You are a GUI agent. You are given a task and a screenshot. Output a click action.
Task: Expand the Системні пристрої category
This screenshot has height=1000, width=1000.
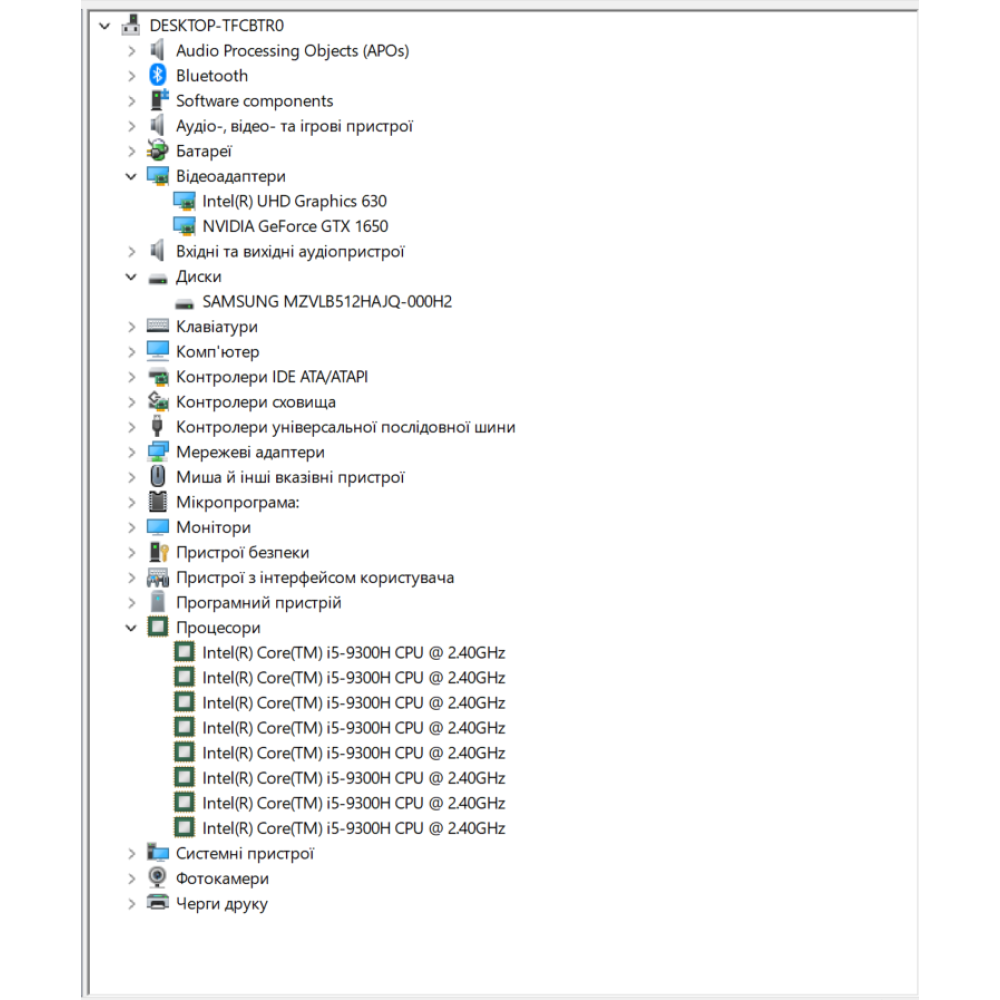tap(131, 853)
